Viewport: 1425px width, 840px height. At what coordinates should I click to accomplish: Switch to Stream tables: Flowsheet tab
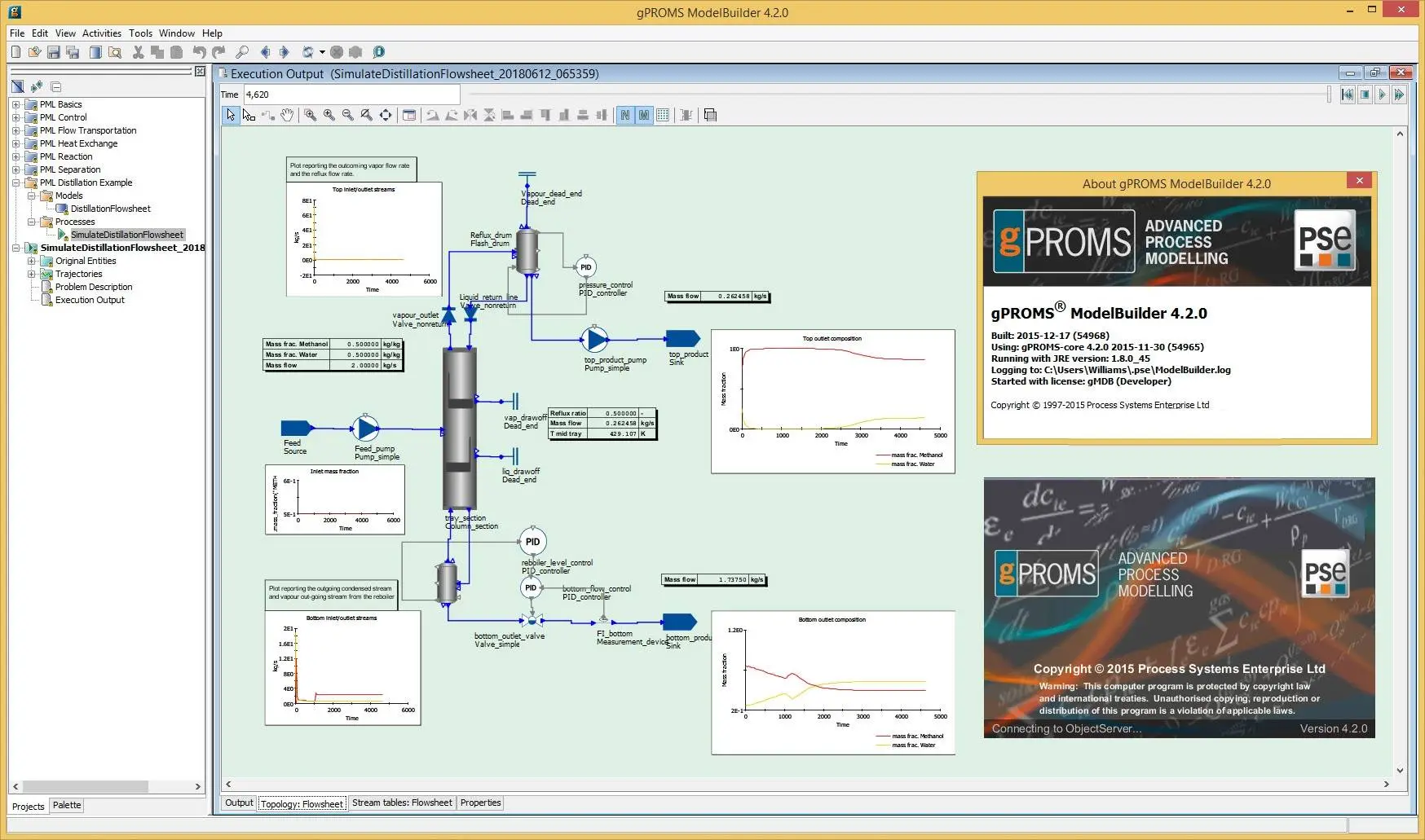pos(401,803)
